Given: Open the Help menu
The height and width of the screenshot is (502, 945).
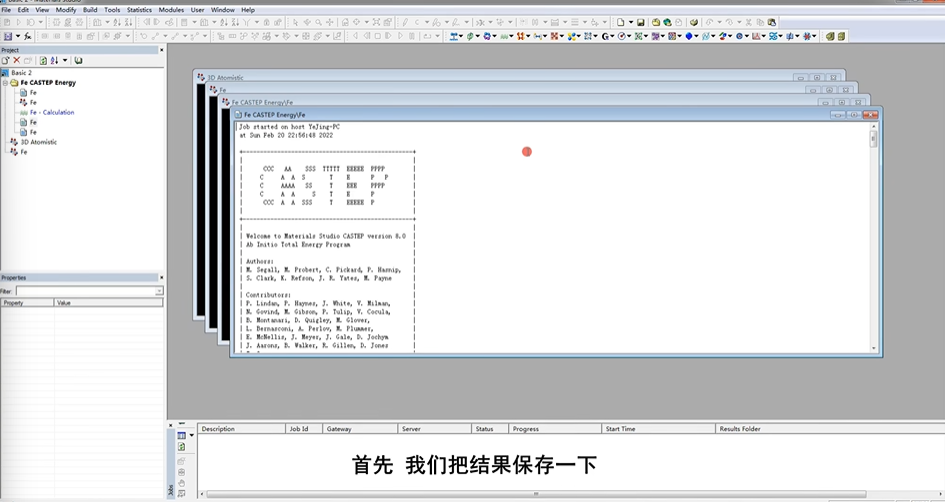Looking at the screenshot, I should 248,10.
